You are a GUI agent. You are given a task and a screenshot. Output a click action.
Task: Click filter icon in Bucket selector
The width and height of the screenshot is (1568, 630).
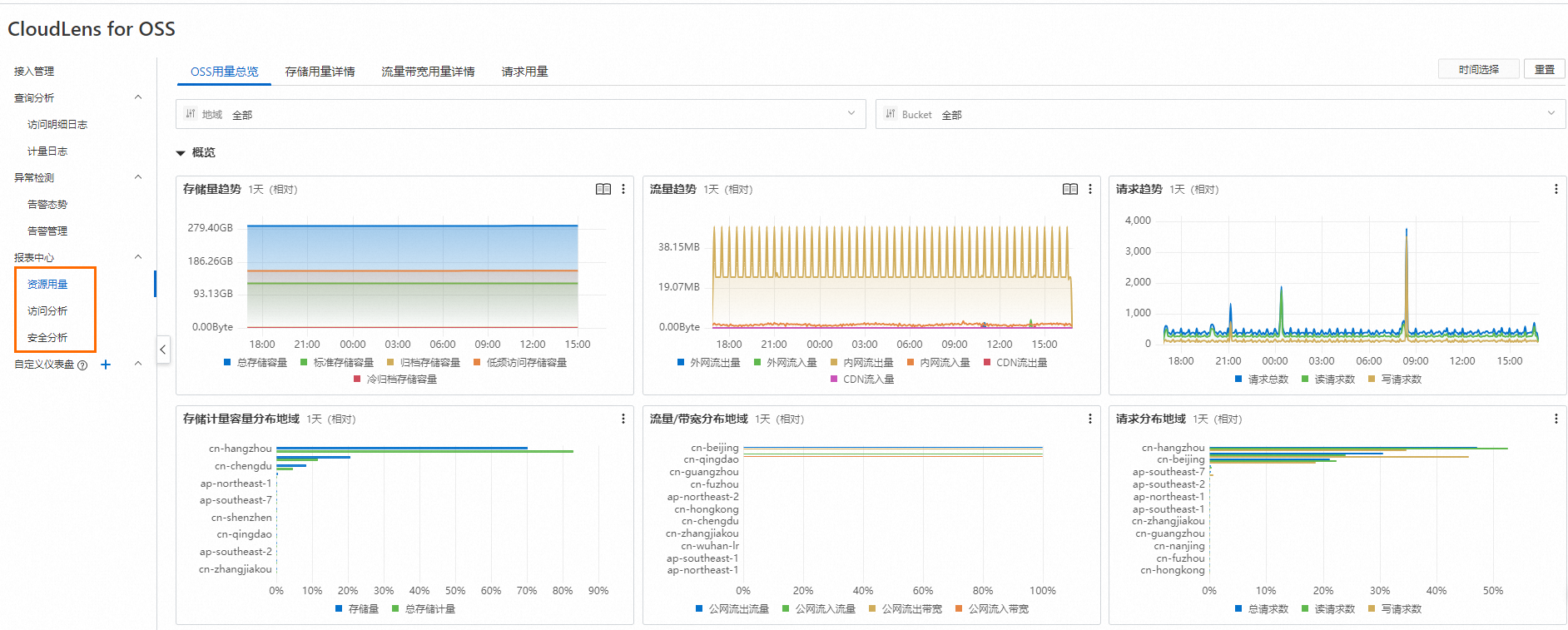point(891,114)
